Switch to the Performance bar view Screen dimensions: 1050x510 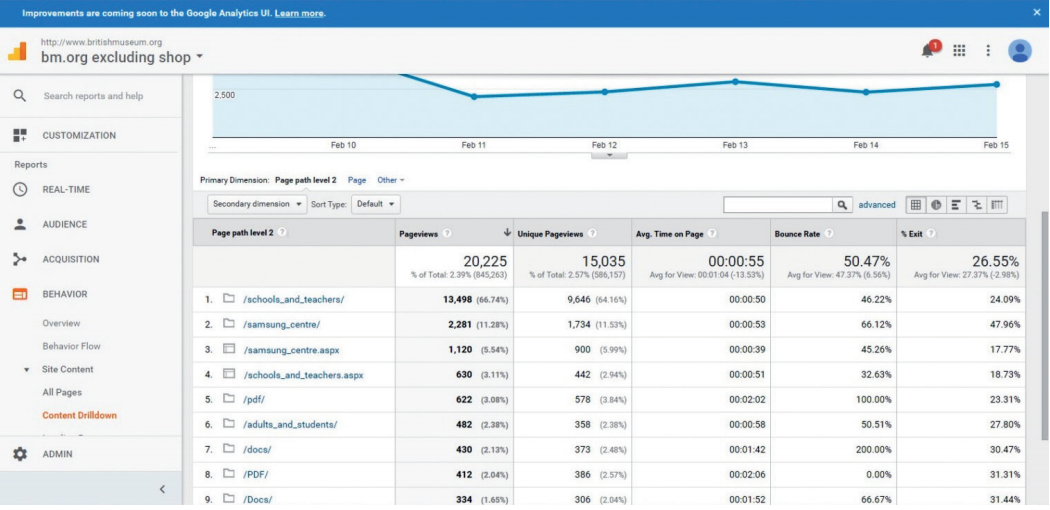point(956,205)
